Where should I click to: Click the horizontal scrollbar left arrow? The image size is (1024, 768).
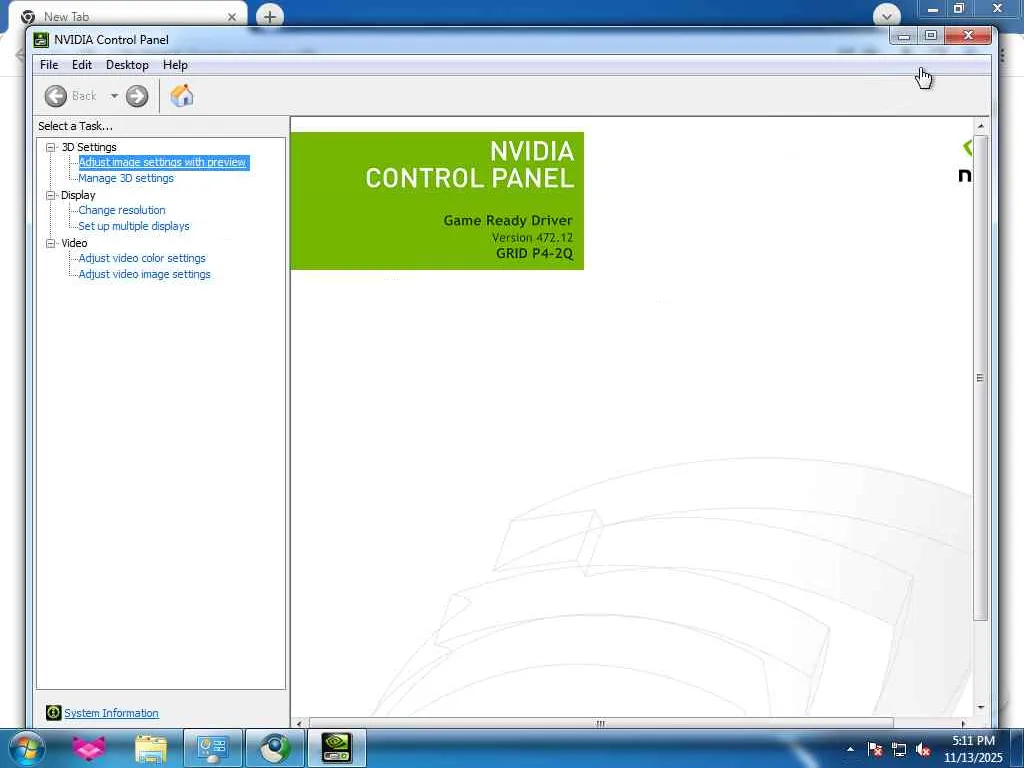point(299,724)
